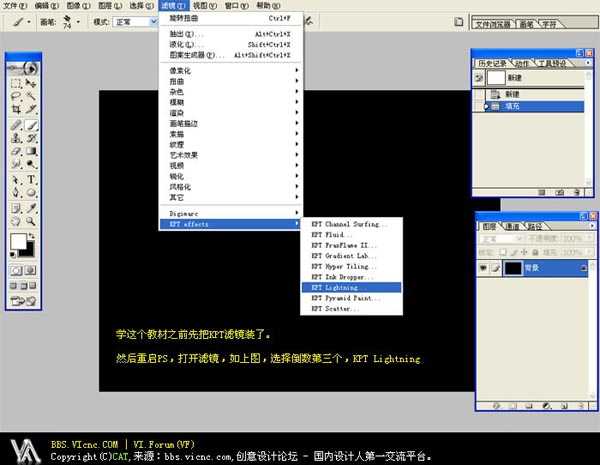Screen dimensions: 600x465
Task: Select the Lasso tool
Action: pos(16,96)
